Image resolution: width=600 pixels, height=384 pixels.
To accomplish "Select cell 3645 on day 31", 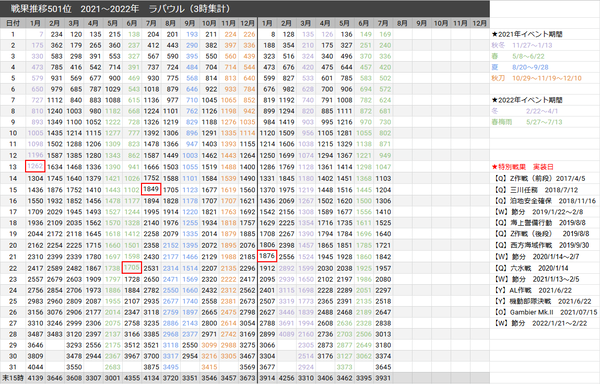I will tap(383, 367).
